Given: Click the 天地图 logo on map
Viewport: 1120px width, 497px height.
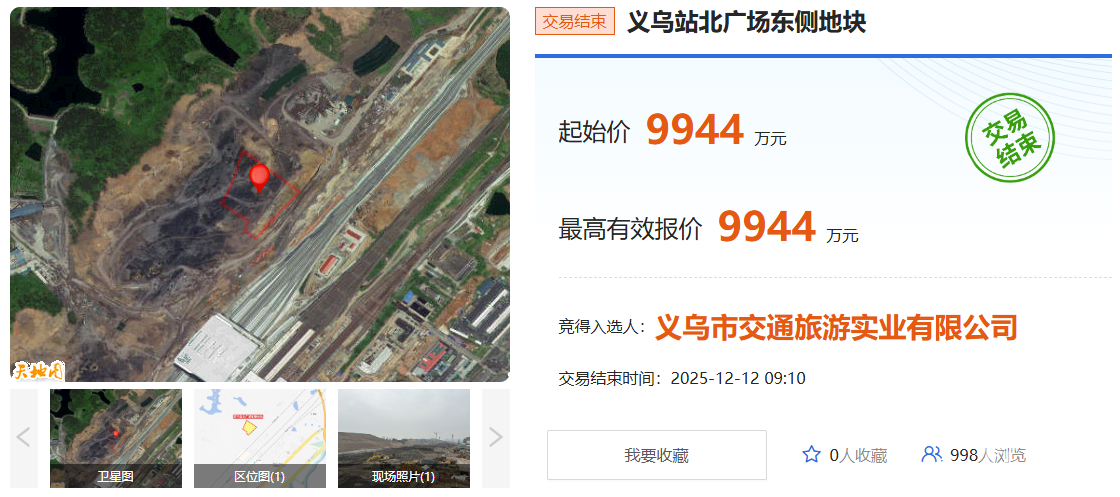Looking at the screenshot, I should click(x=38, y=371).
